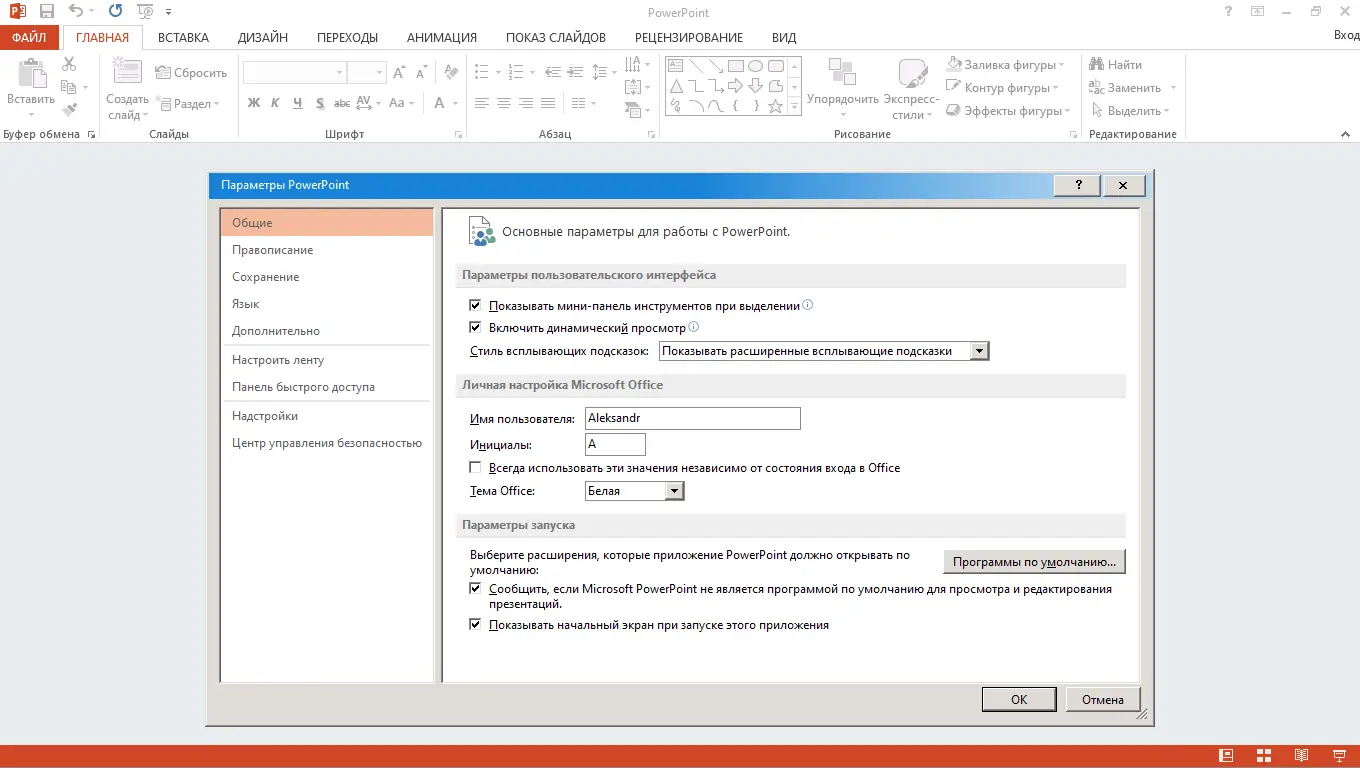This screenshot has width=1360, height=768.
Task: Uncheck Показывать мини-панель инструментов при выделении
Action: (476, 306)
